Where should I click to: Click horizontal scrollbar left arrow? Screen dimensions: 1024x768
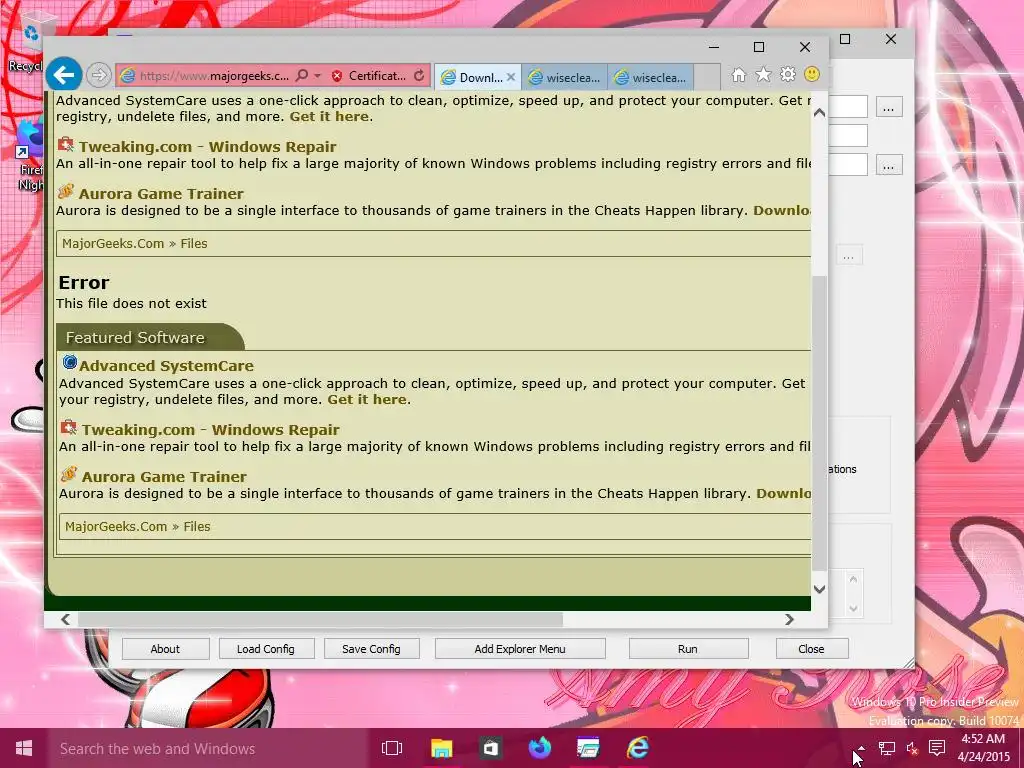(65, 619)
